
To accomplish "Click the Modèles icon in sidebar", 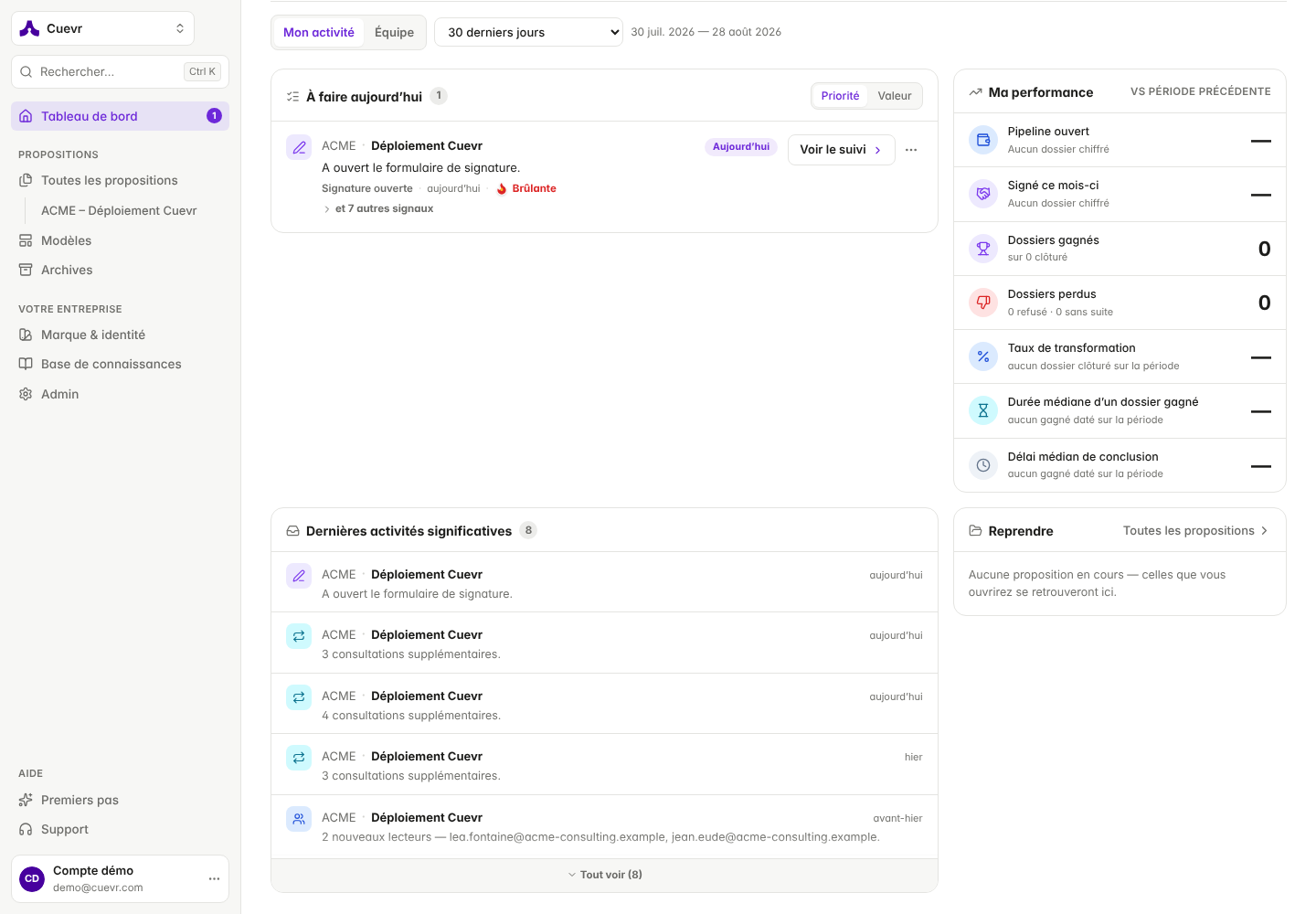I will click(26, 240).
